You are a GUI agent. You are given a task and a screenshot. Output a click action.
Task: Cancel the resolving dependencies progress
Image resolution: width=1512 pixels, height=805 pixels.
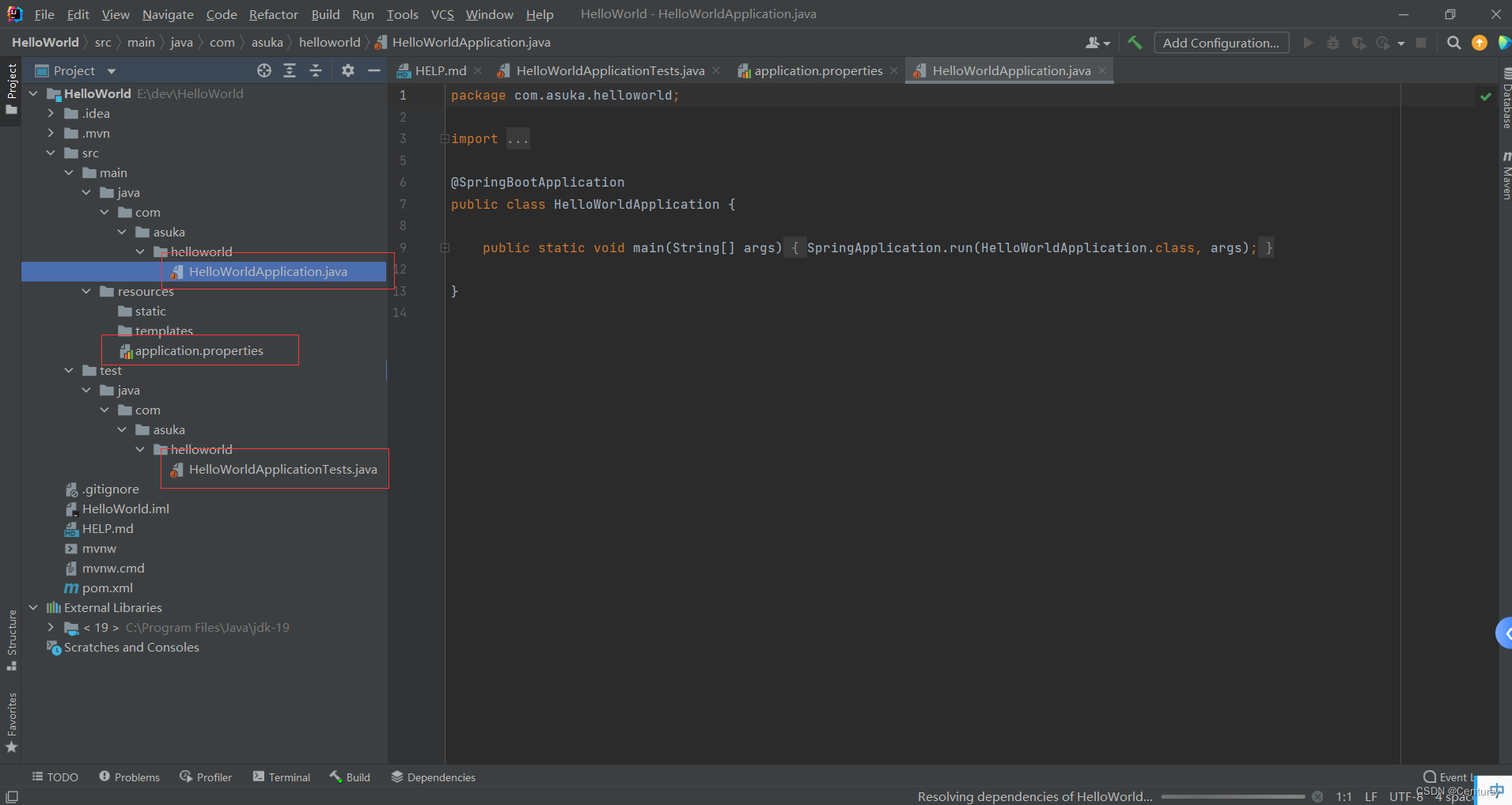tap(1317, 796)
